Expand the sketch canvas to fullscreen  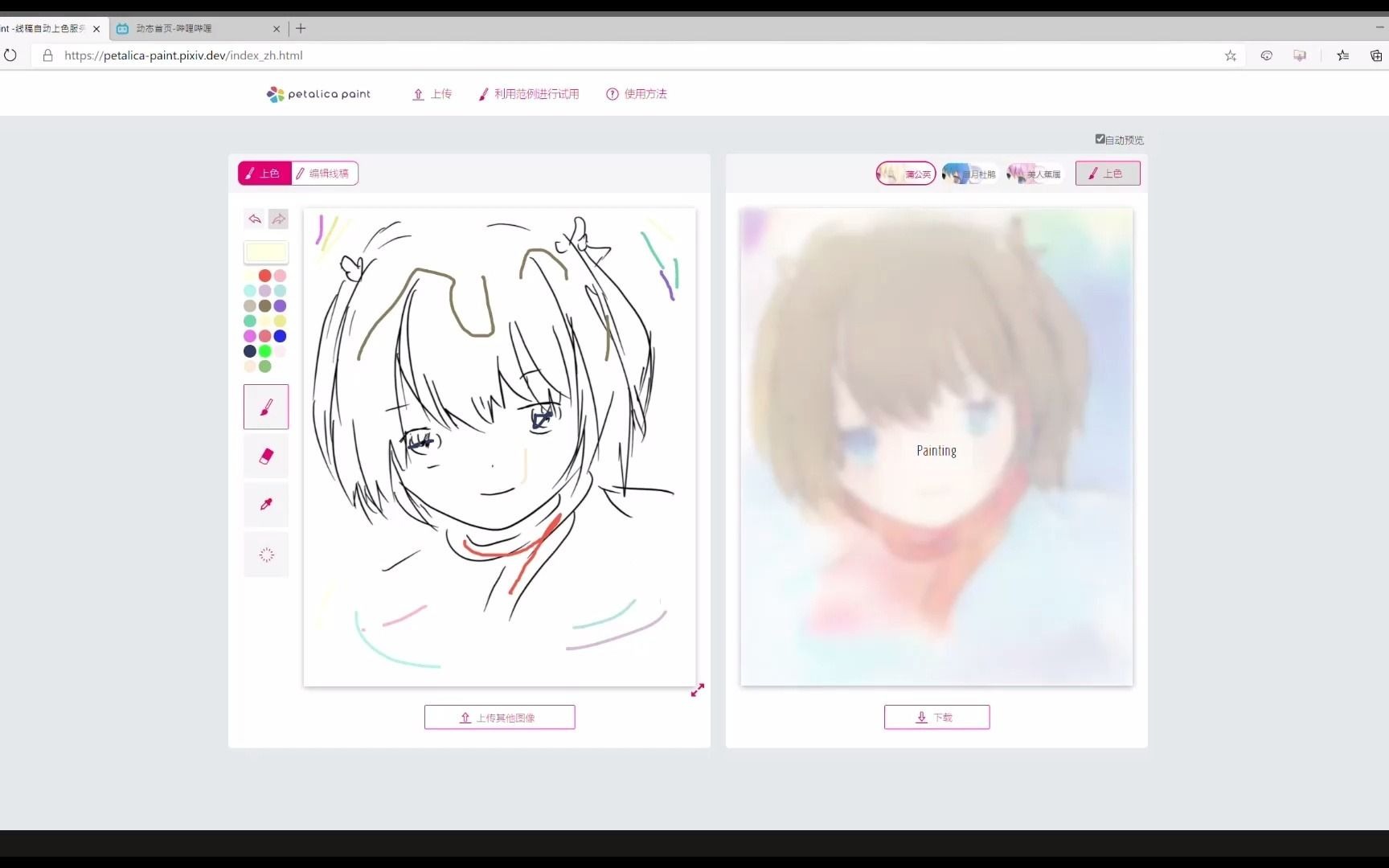coord(696,690)
